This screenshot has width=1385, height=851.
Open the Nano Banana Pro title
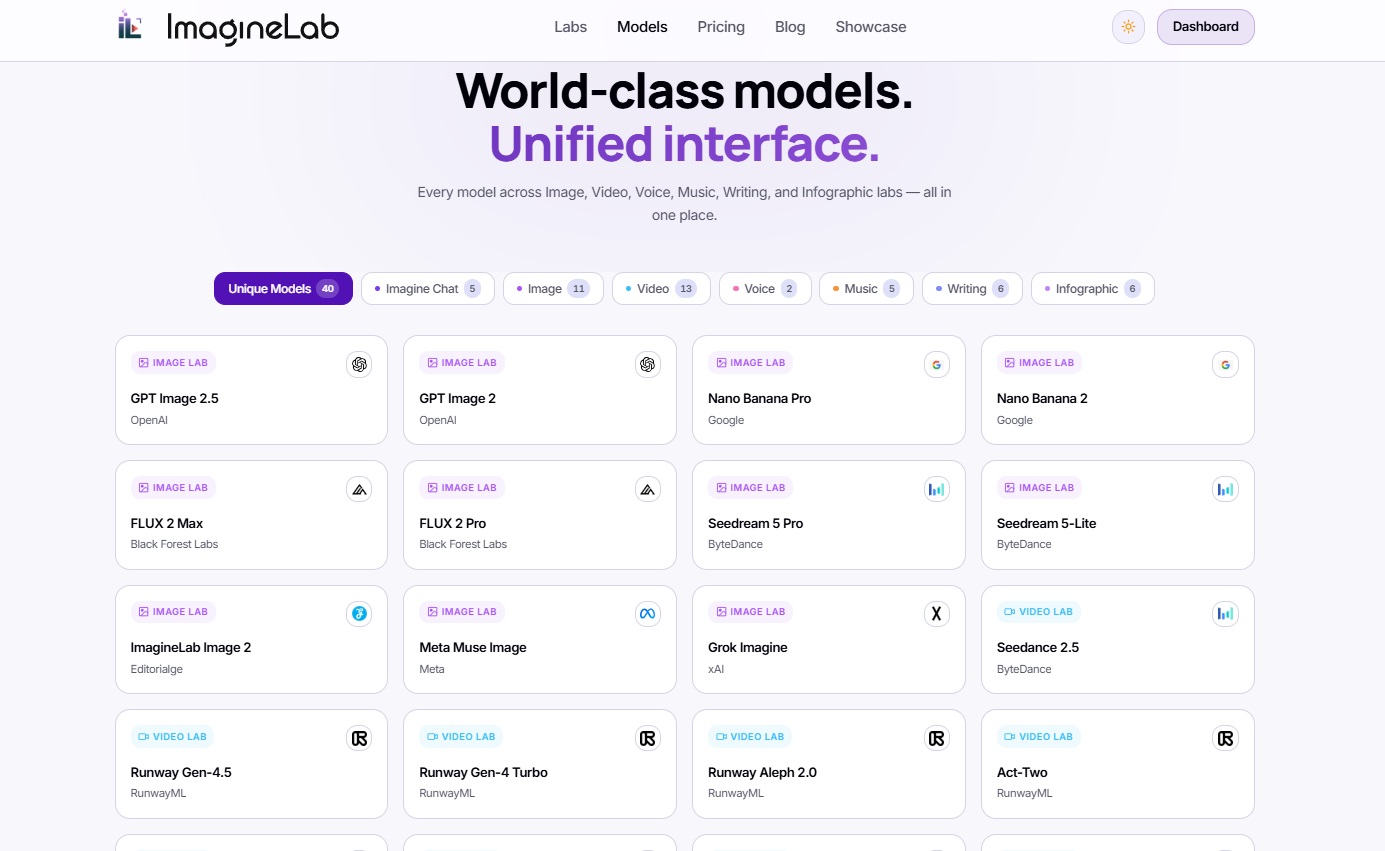[x=759, y=398]
